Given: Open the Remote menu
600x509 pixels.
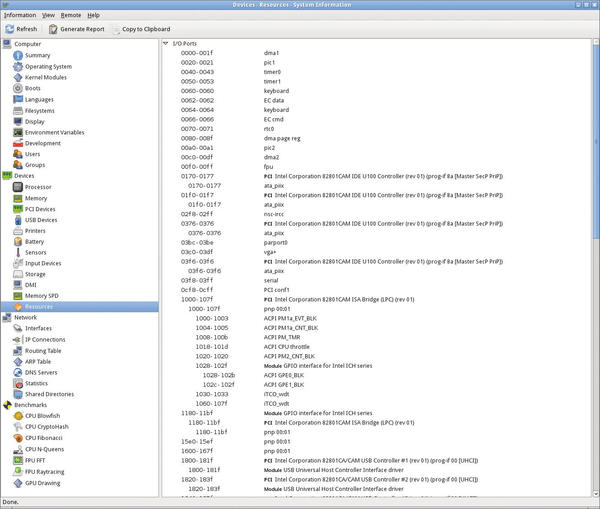Looking at the screenshot, I should (71, 15).
